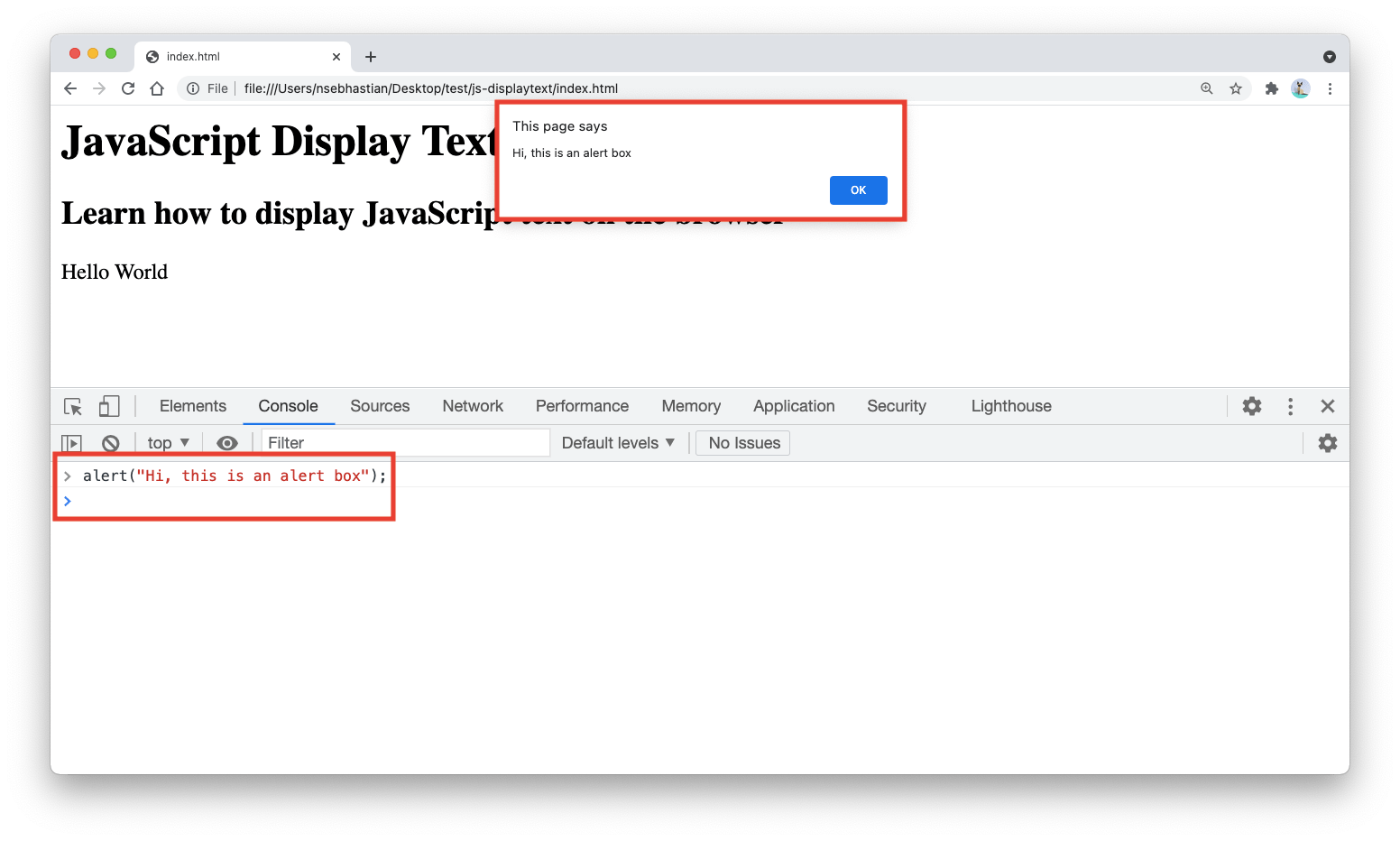1400x841 pixels.
Task: Open DevTools settings gear
Action: coord(1252,406)
